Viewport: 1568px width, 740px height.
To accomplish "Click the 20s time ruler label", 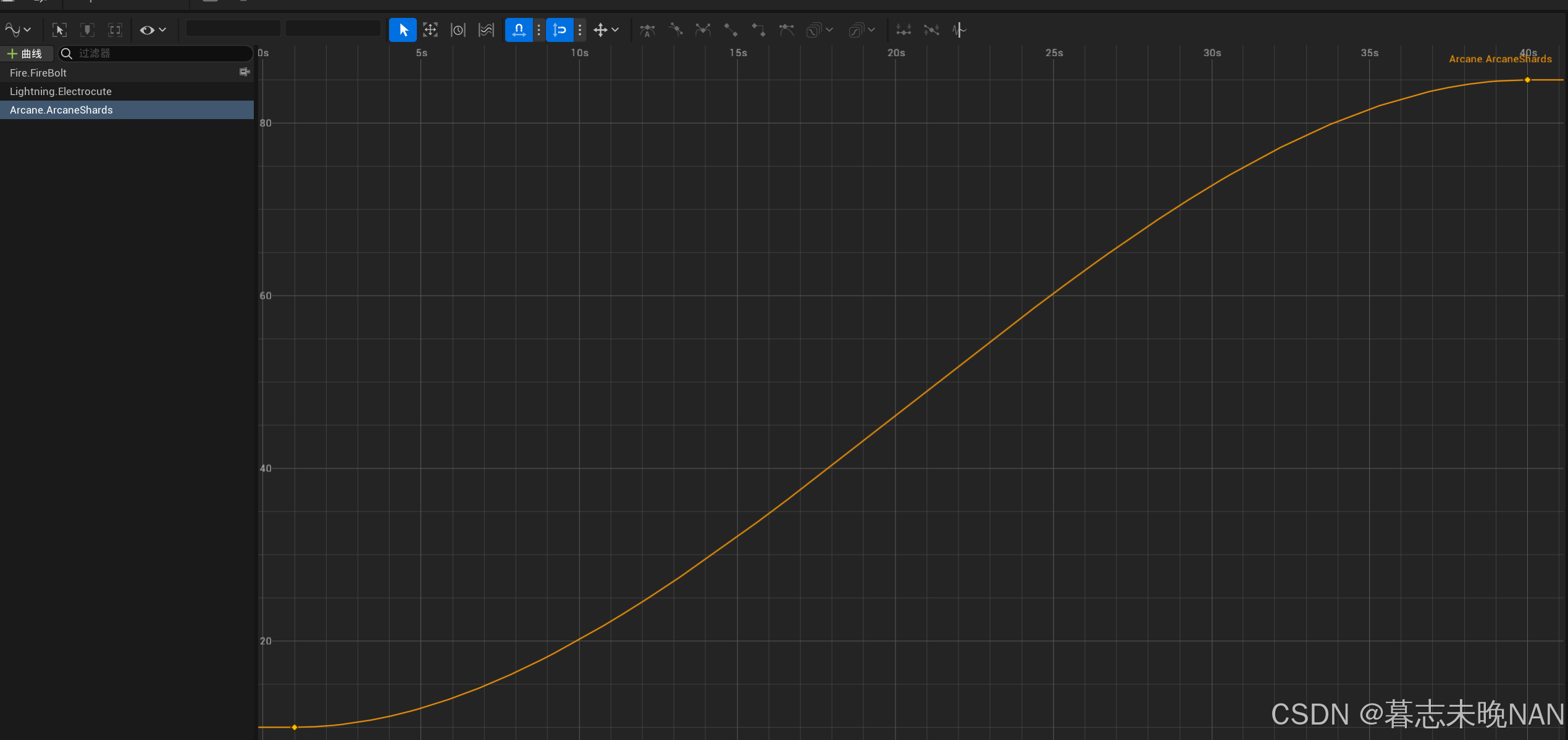I will pyautogui.click(x=896, y=53).
